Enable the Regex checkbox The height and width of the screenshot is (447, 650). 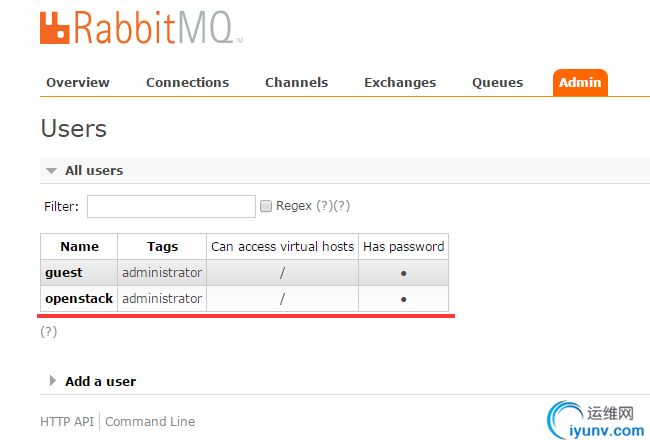pyautogui.click(x=266, y=206)
